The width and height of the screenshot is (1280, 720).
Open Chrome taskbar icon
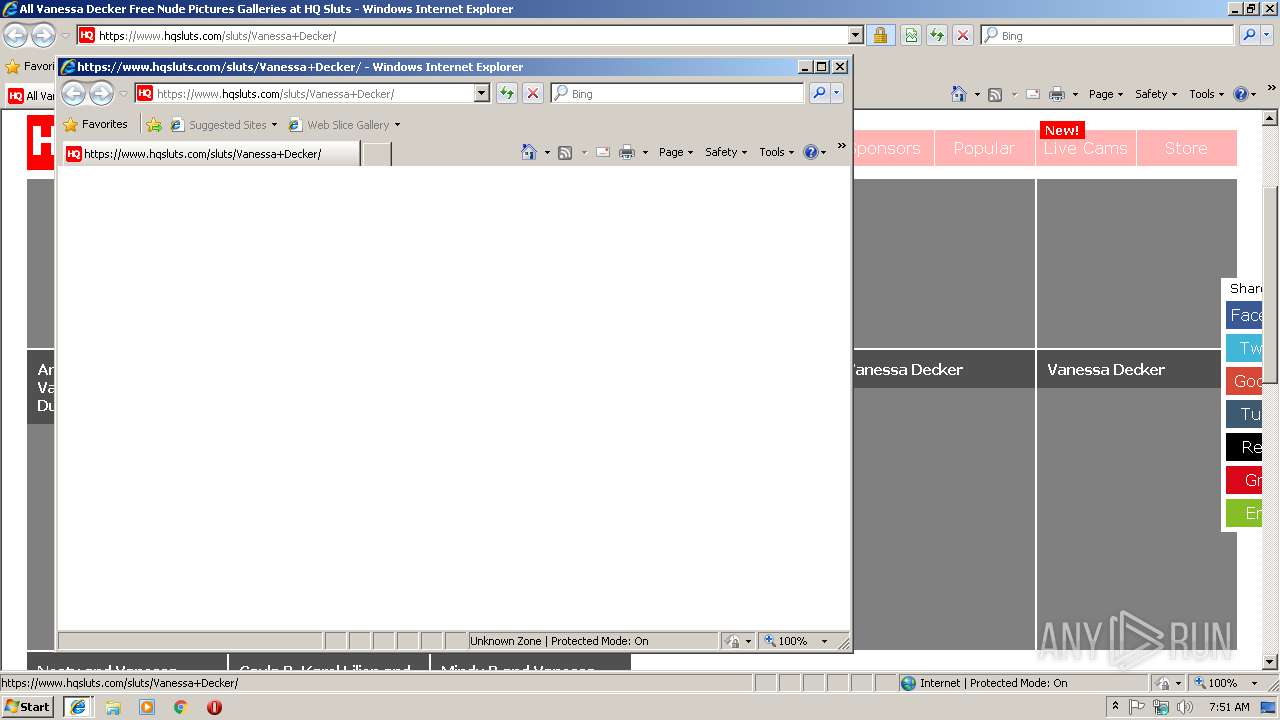[x=181, y=707]
